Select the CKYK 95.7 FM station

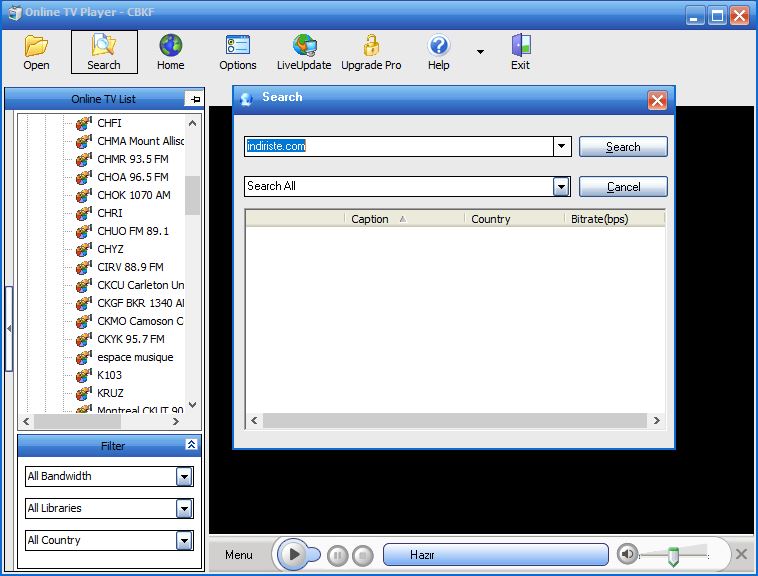[131, 339]
